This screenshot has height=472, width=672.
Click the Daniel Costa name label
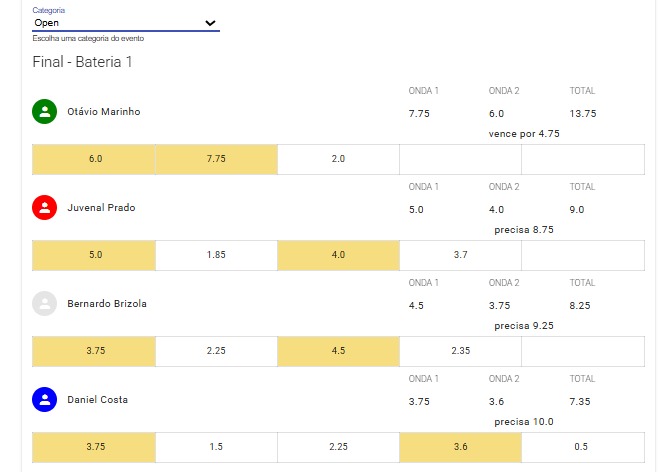tap(97, 400)
